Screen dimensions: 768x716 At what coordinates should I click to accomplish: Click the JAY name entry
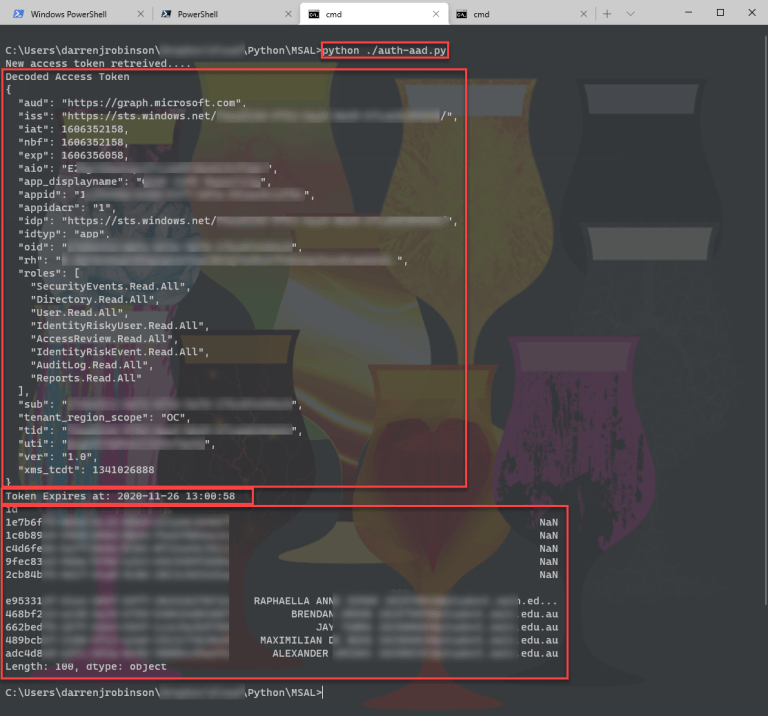[x=325, y=627]
